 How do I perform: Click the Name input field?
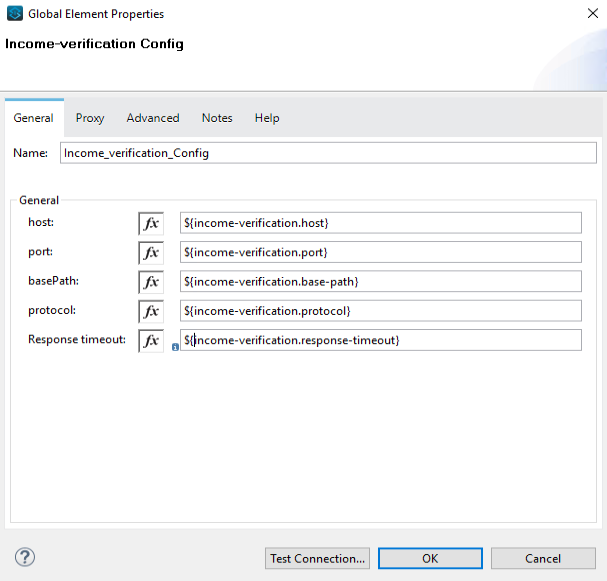pos(328,153)
